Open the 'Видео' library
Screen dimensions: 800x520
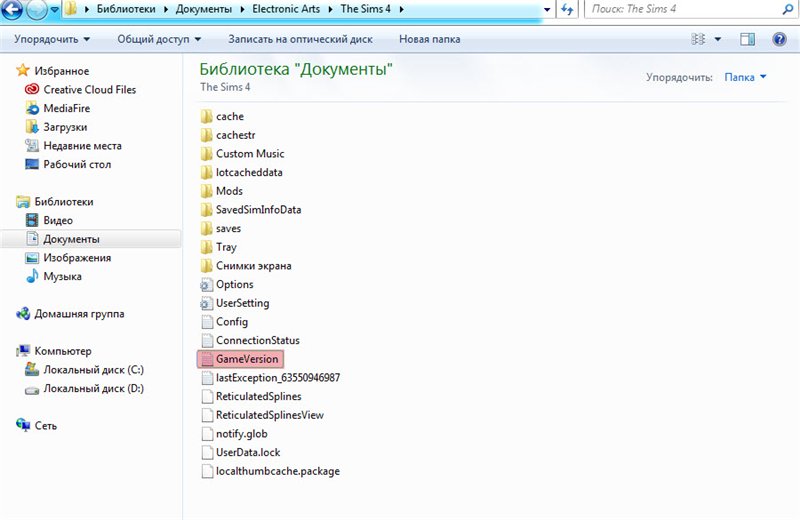(x=58, y=220)
